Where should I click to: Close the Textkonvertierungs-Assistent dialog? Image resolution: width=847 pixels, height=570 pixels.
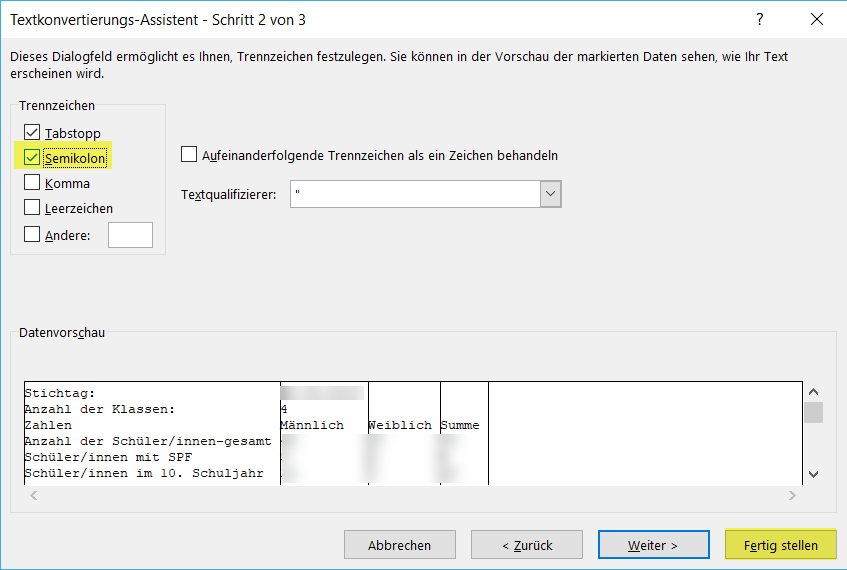pos(816,19)
